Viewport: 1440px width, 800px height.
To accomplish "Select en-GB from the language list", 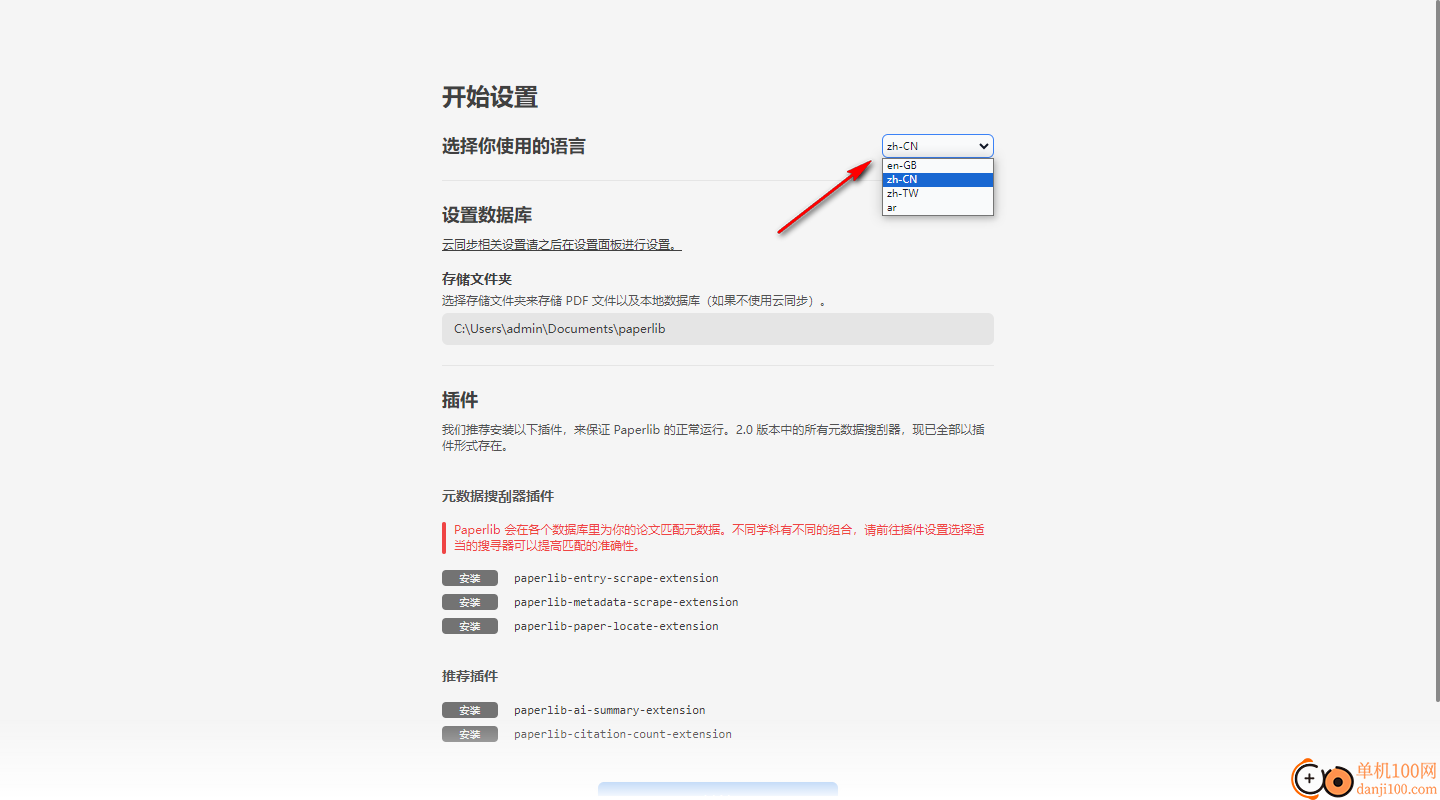I will [937, 165].
